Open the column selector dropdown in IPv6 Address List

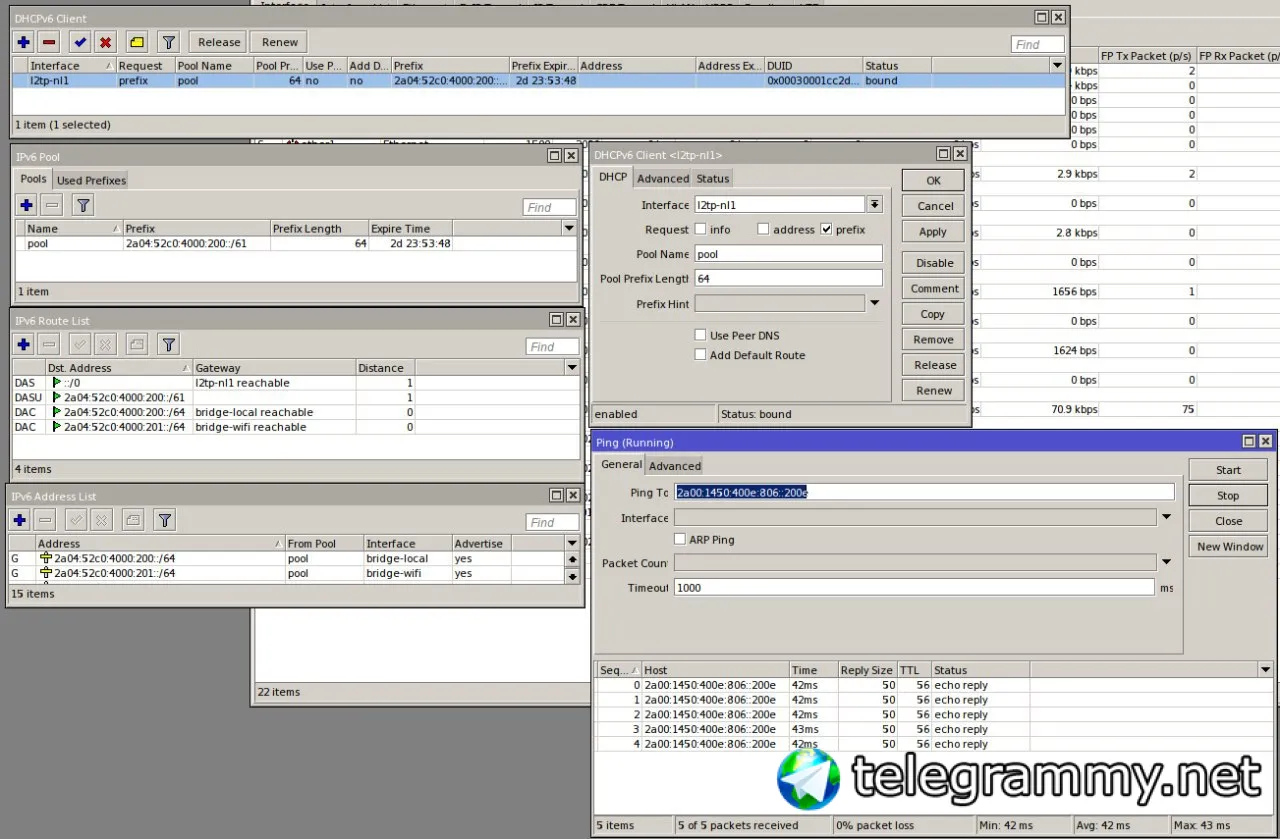coord(572,544)
